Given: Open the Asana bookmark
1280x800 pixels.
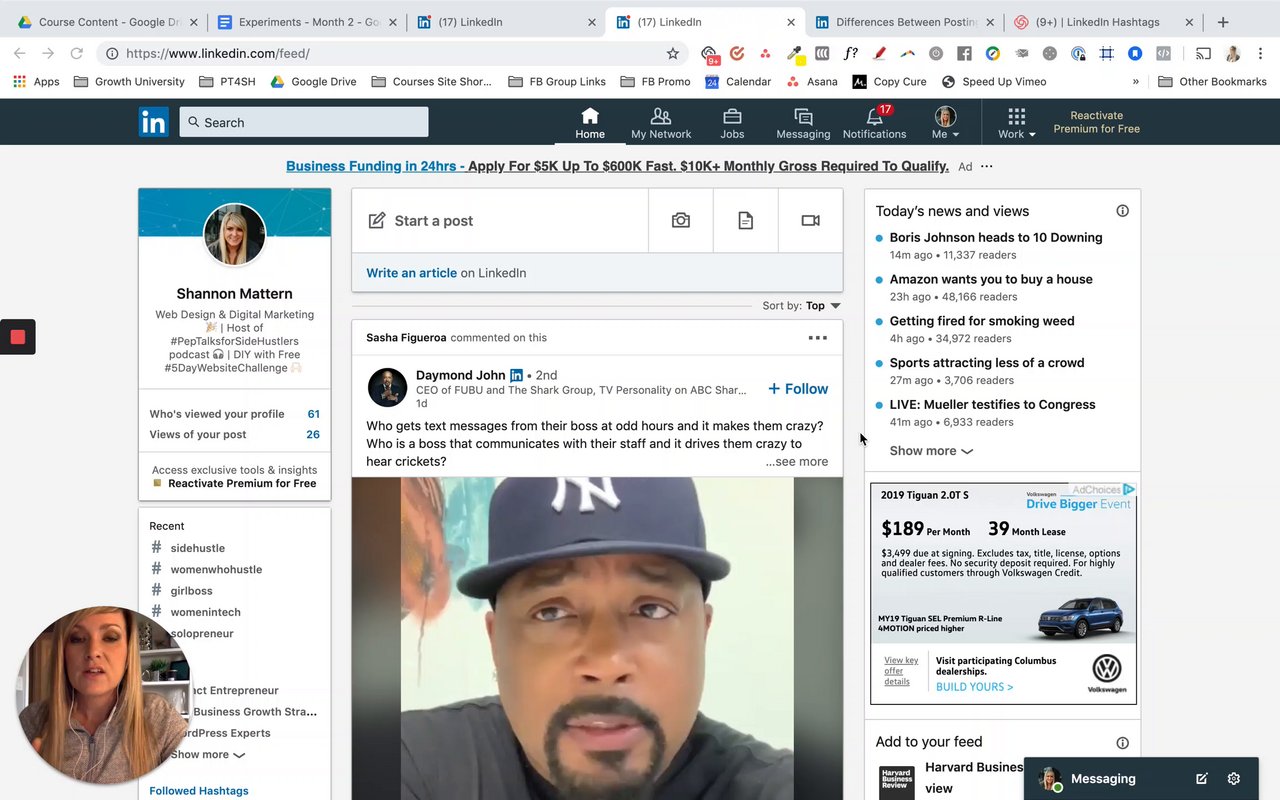Looking at the screenshot, I should point(812,82).
